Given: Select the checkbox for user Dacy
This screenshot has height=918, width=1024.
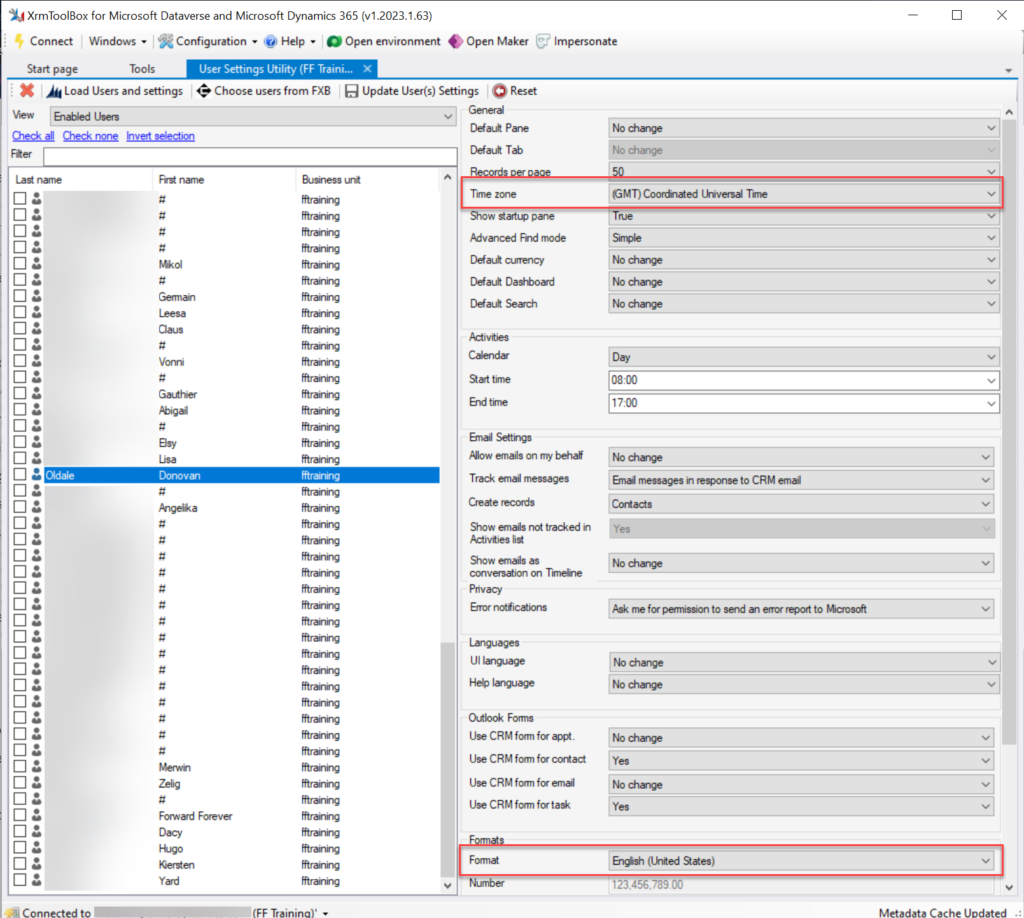Looking at the screenshot, I should tap(20, 831).
